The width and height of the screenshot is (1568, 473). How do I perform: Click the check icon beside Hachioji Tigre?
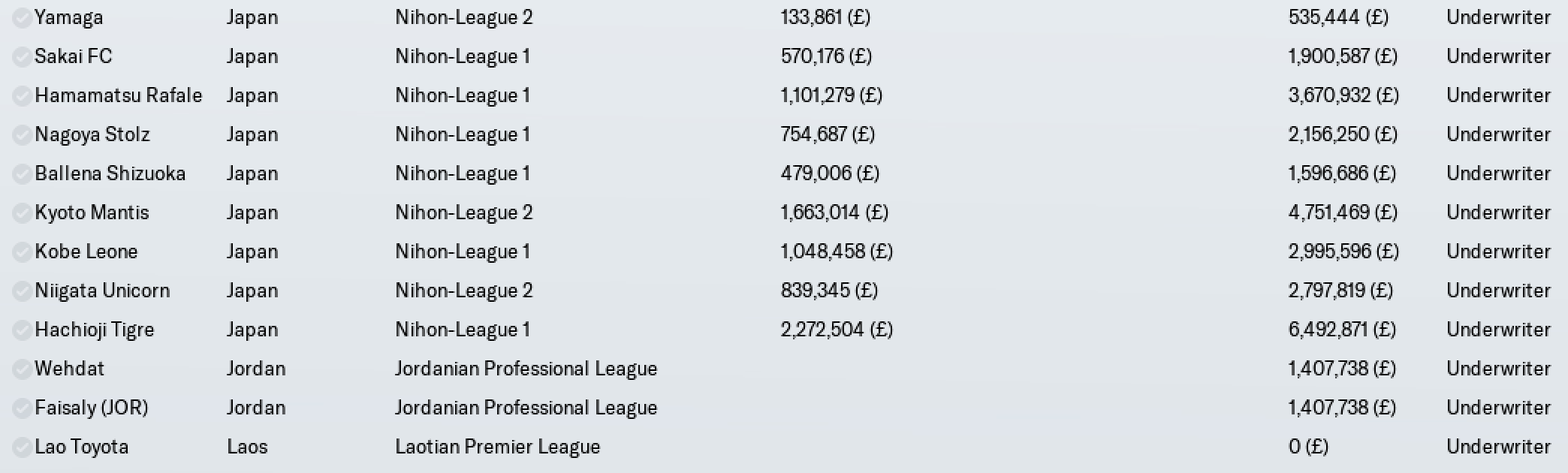[23, 330]
